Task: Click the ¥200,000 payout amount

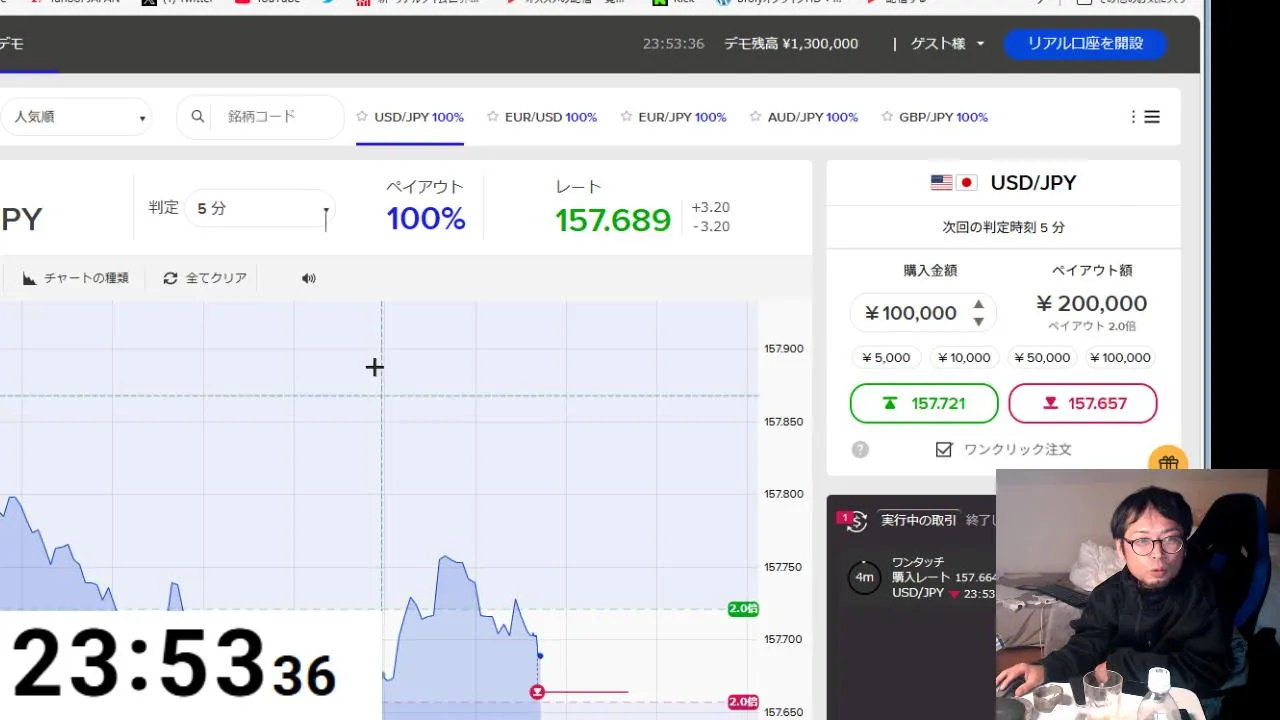Action: 1091,304
